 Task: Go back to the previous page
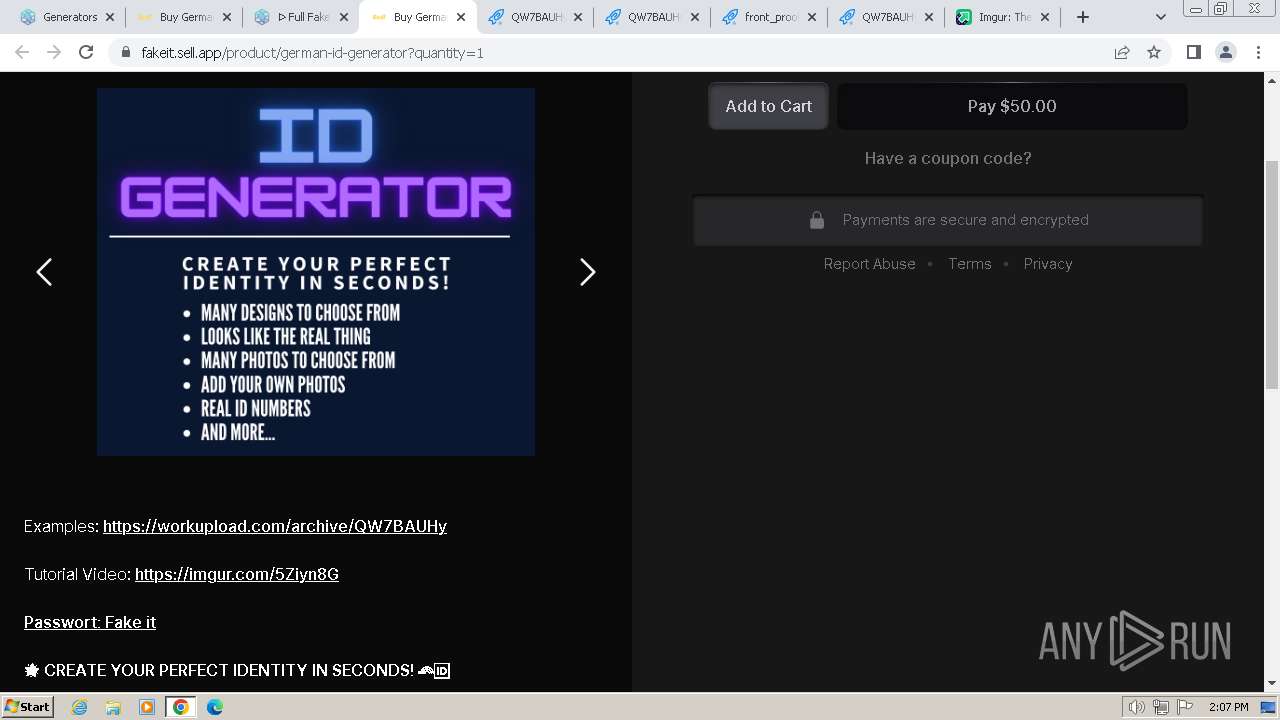22,52
